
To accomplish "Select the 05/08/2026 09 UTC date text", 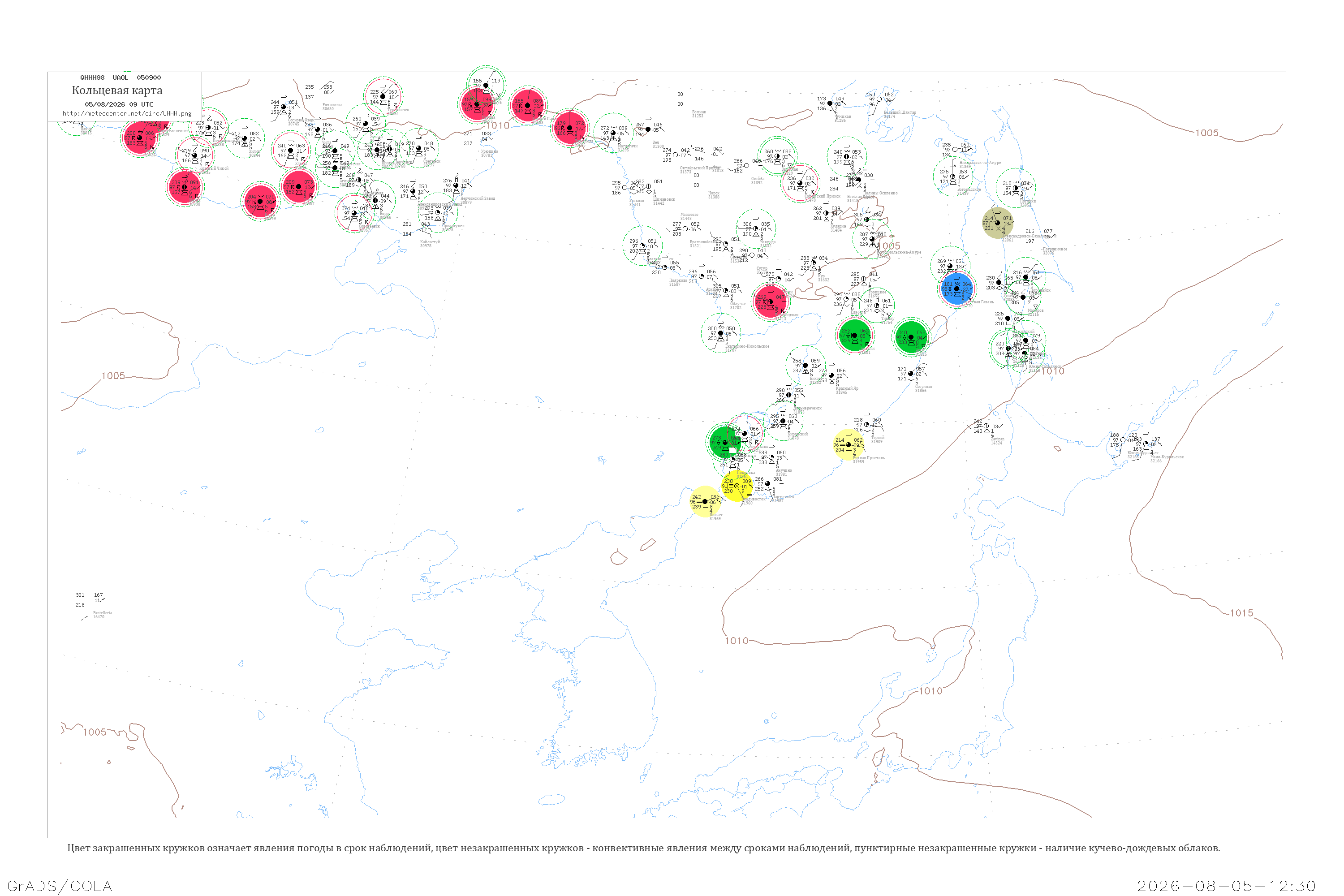I will [119, 104].
